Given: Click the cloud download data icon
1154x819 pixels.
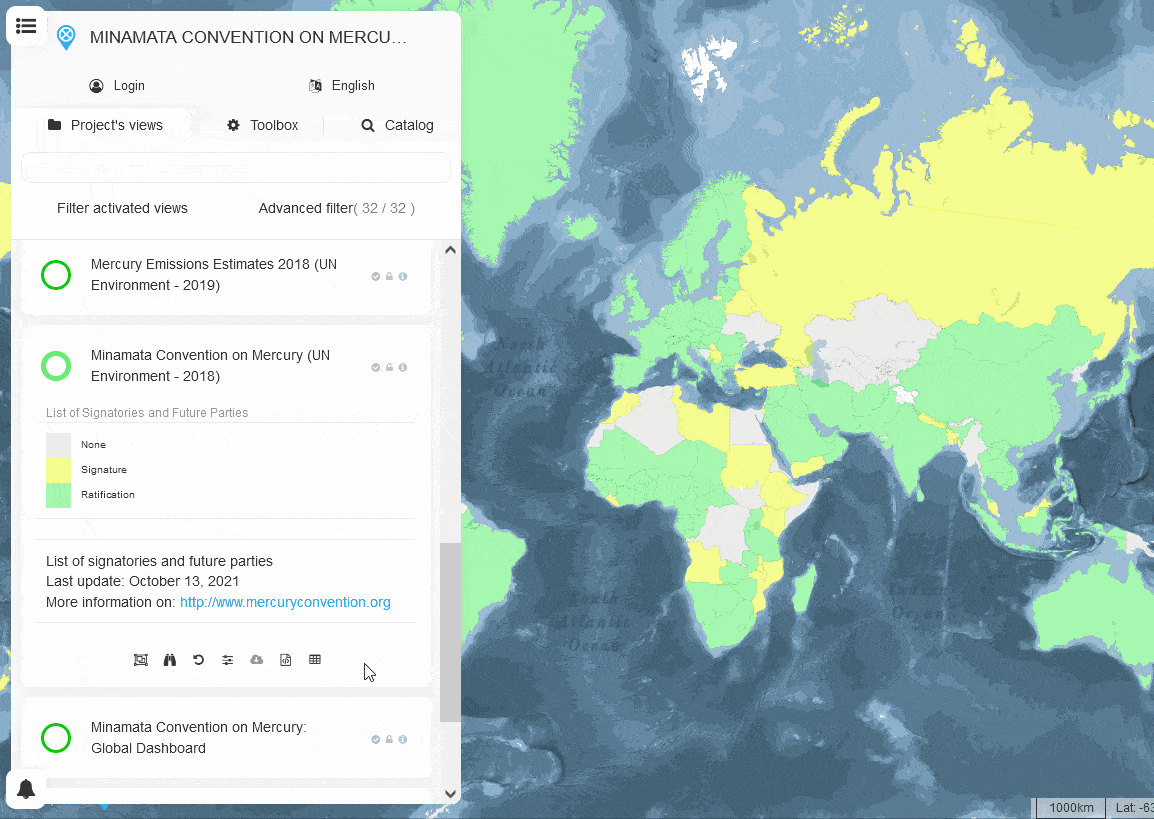Looking at the screenshot, I should tap(257, 660).
